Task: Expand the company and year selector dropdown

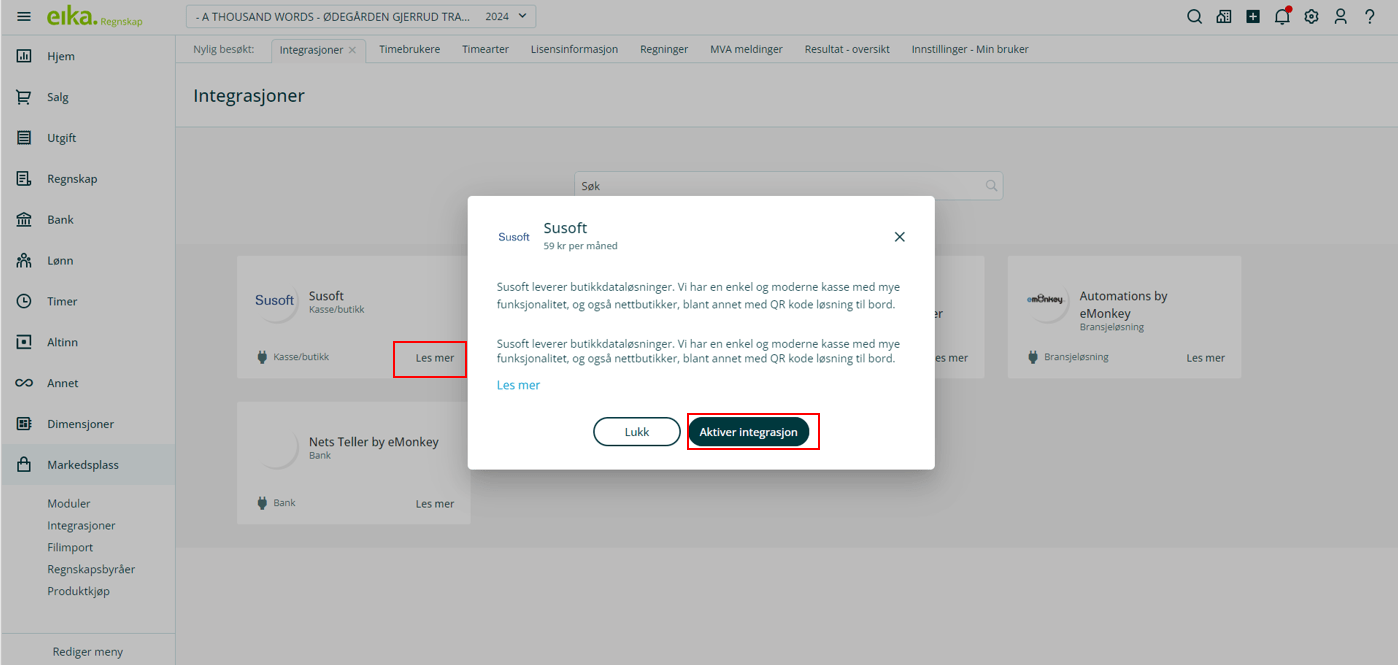Action: pyautogui.click(x=361, y=17)
